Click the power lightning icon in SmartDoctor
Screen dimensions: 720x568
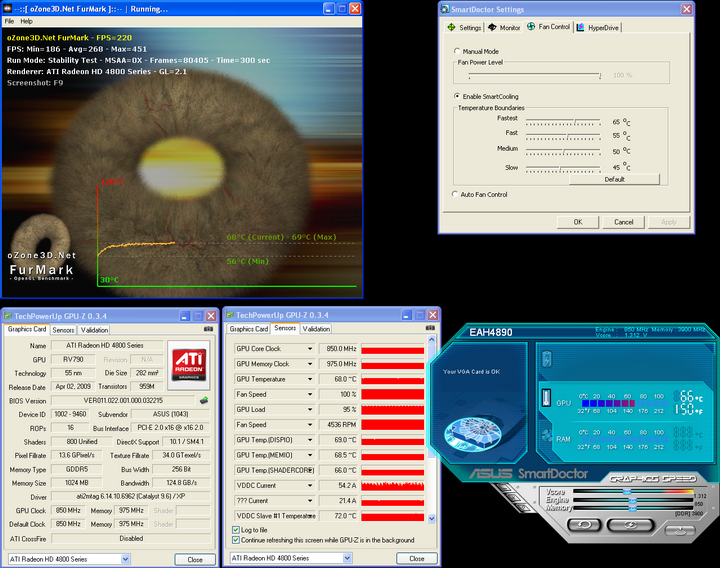tap(546, 359)
